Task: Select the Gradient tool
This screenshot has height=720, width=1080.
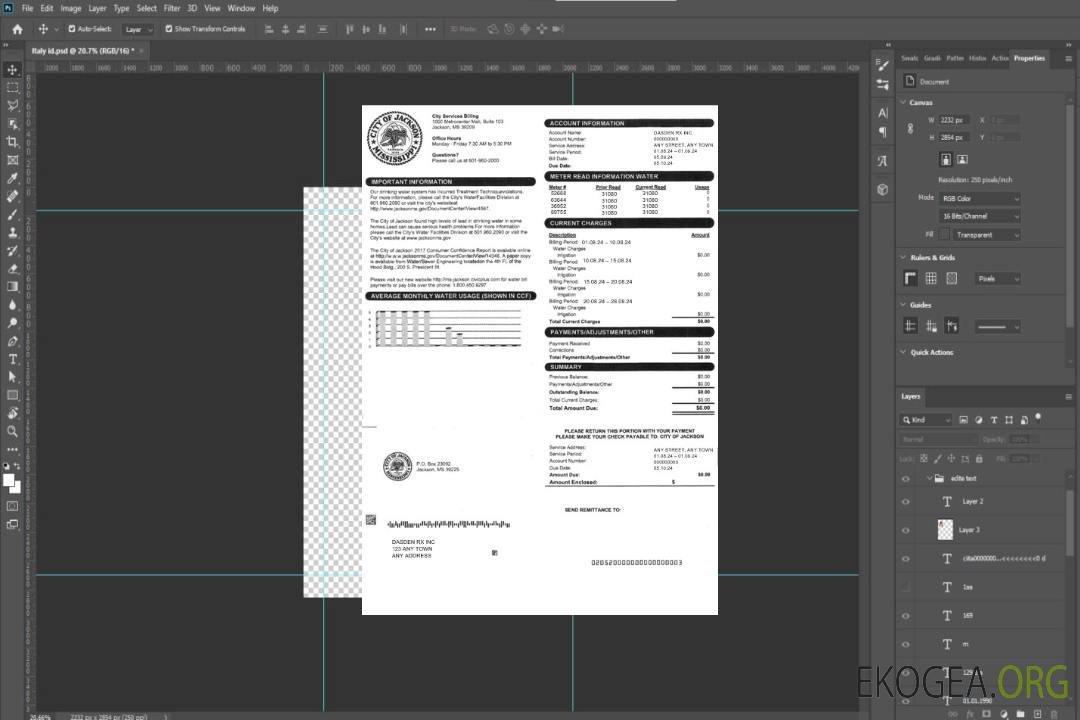Action: (12, 287)
